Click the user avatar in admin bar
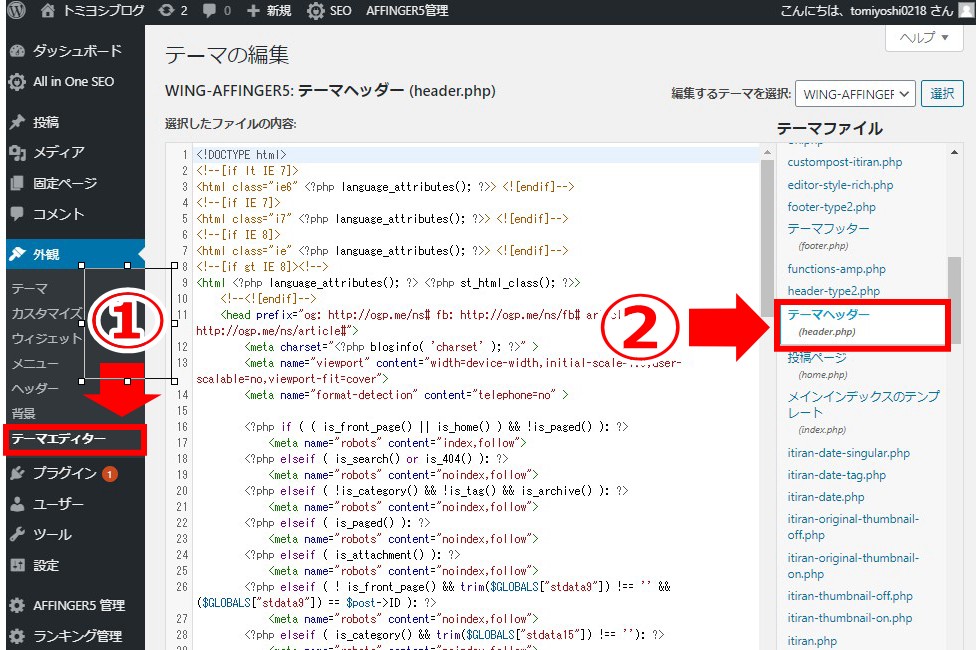The image size is (976, 650). click(967, 11)
